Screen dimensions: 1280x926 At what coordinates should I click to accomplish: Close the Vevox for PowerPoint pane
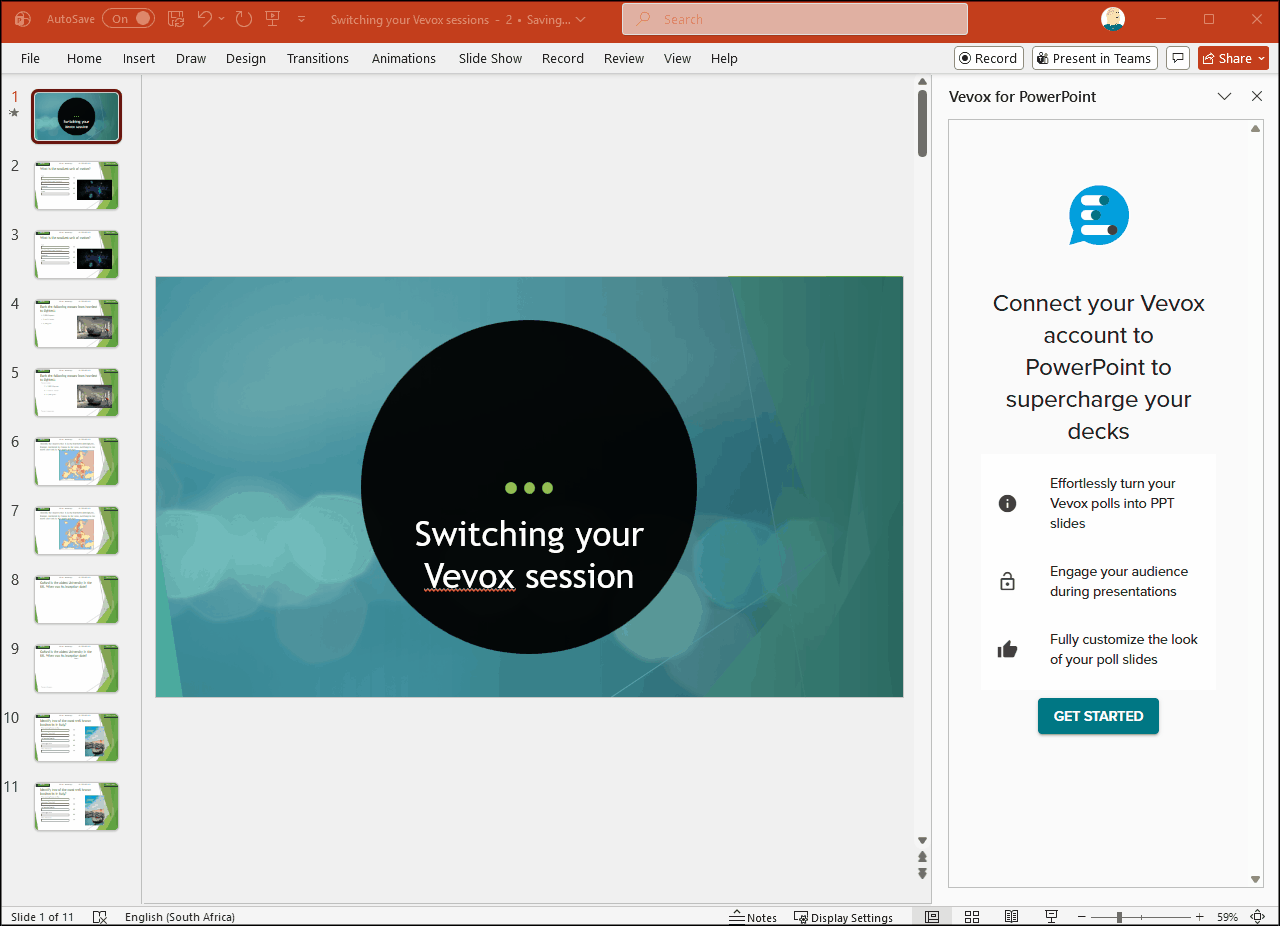pos(1257,97)
